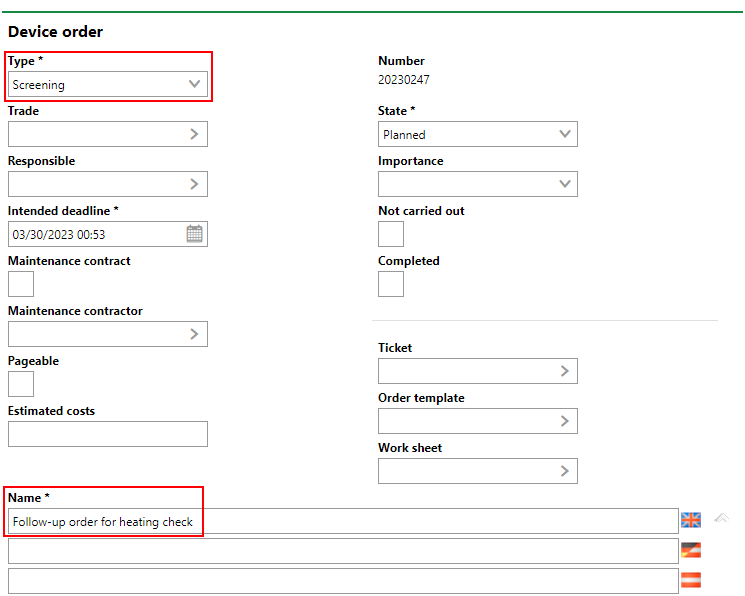Open the Responsible lookup arrow
The width and height of the screenshot is (745, 596).
click(x=194, y=184)
